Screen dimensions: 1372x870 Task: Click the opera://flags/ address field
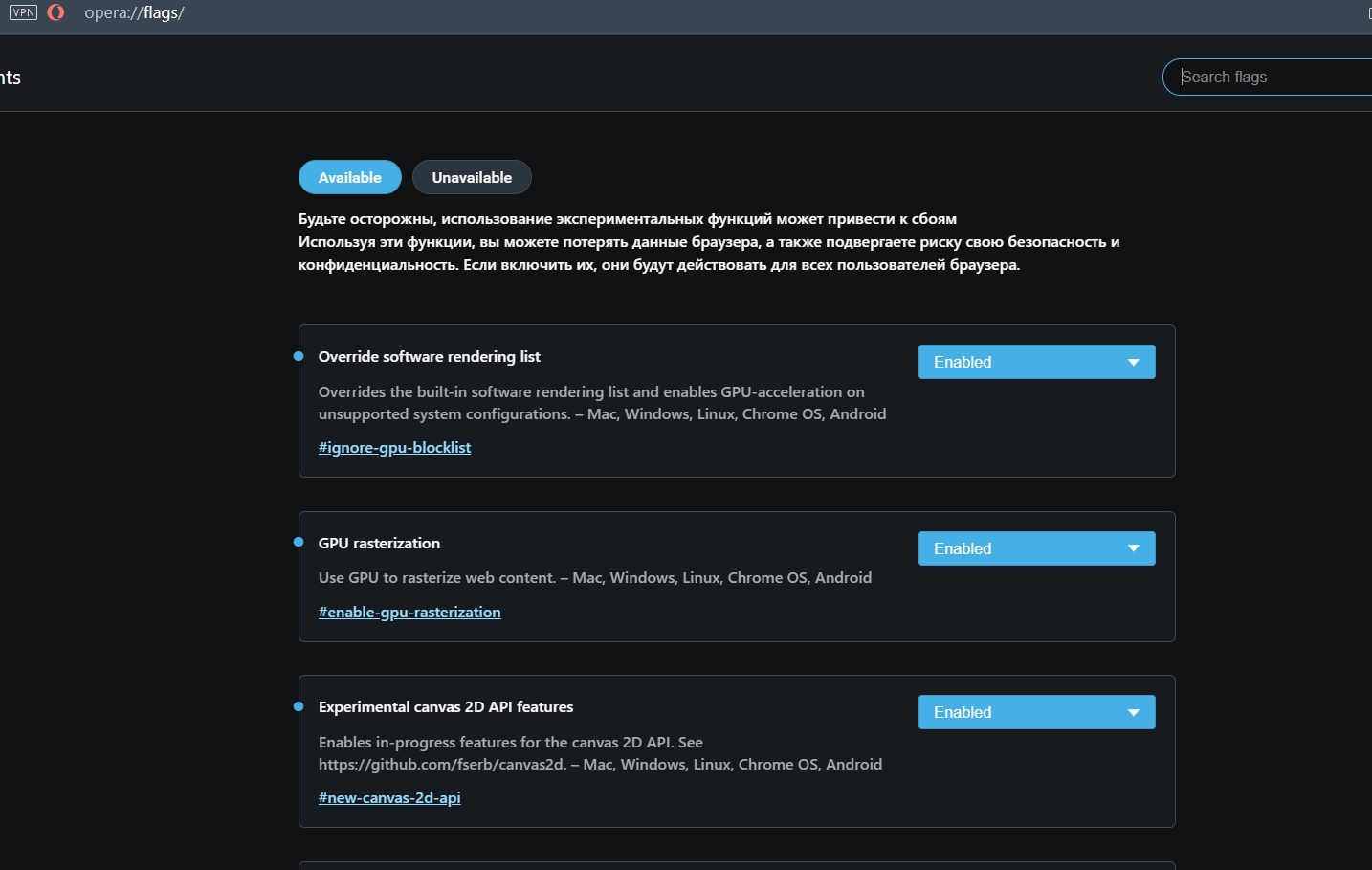coord(134,13)
